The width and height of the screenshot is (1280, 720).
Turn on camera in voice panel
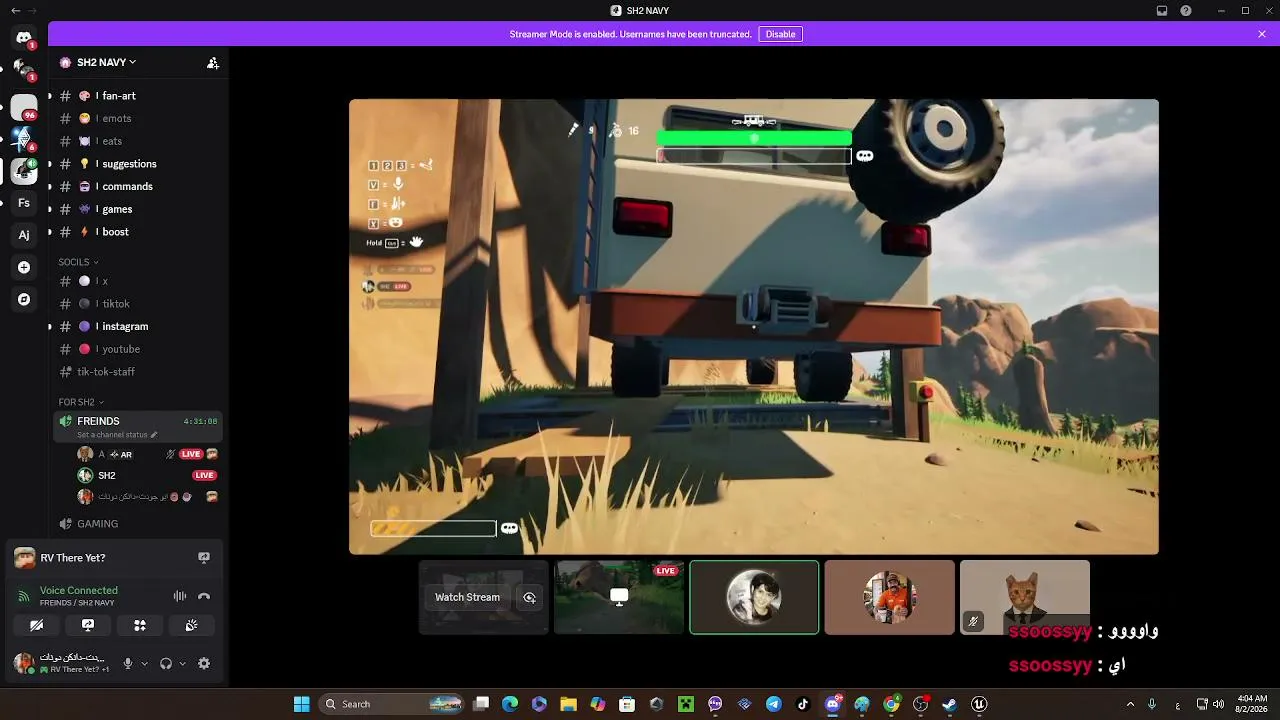point(37,625)
